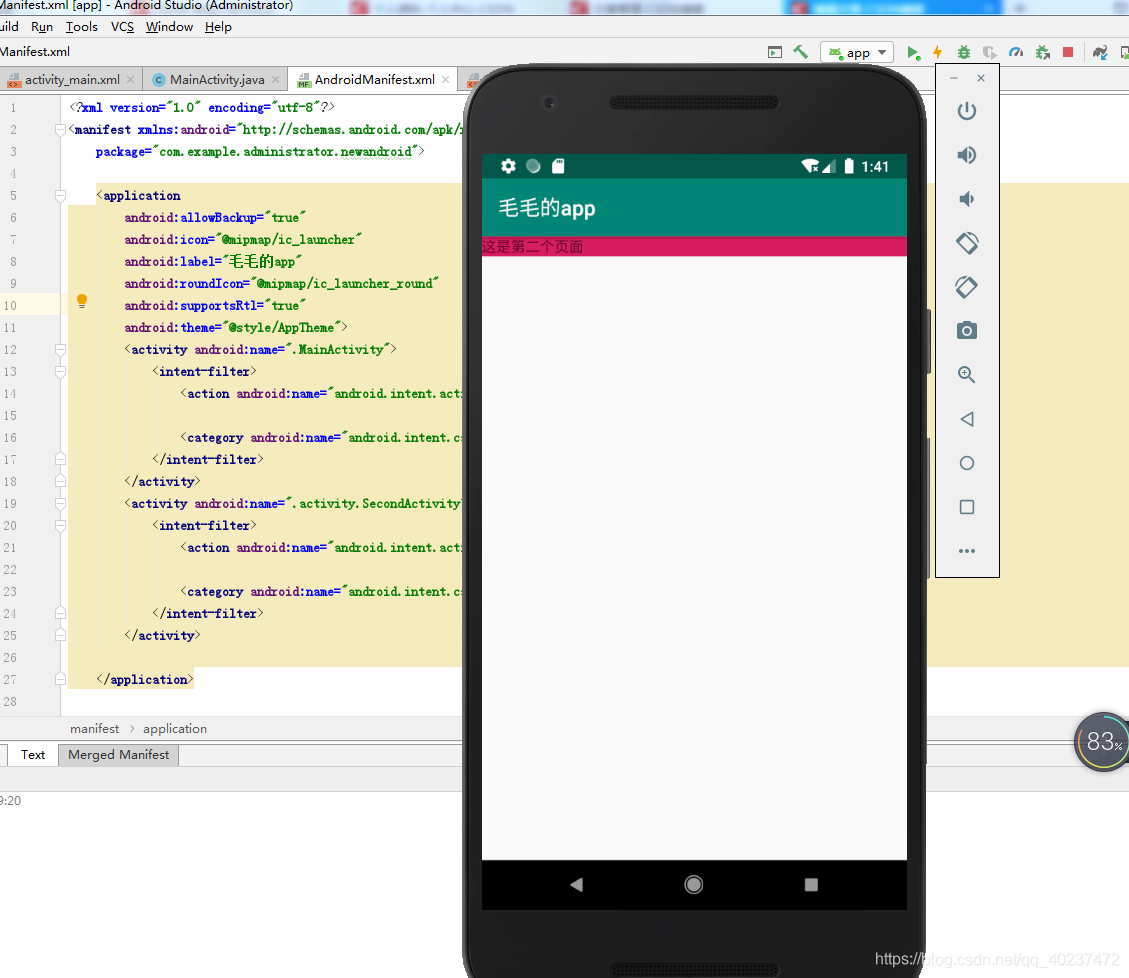Screen dimensions: 1129x978
Task: Click fold end marker on line 27
Action: [60, 679]
